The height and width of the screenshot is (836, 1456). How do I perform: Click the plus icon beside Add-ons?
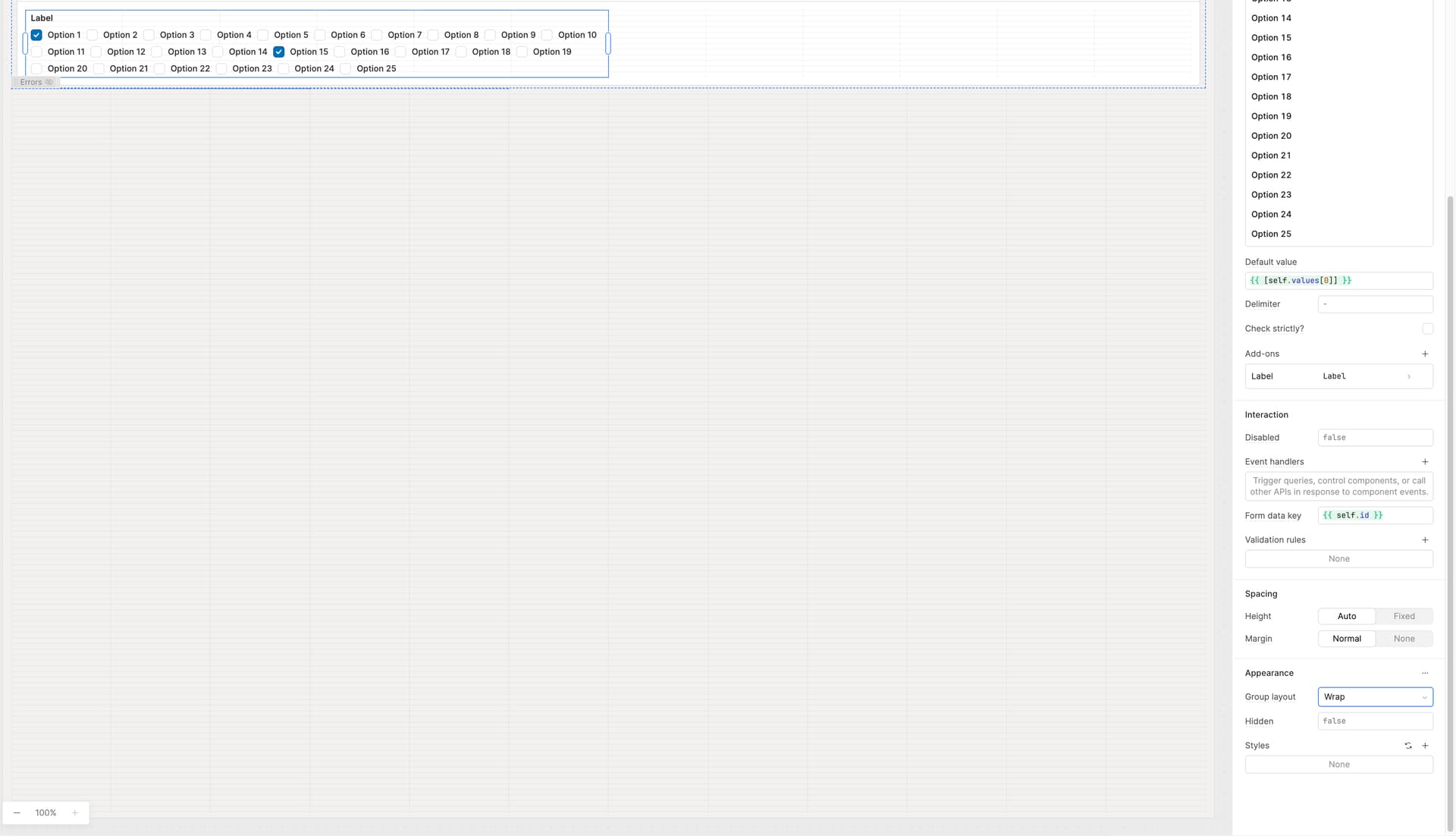1425,354
